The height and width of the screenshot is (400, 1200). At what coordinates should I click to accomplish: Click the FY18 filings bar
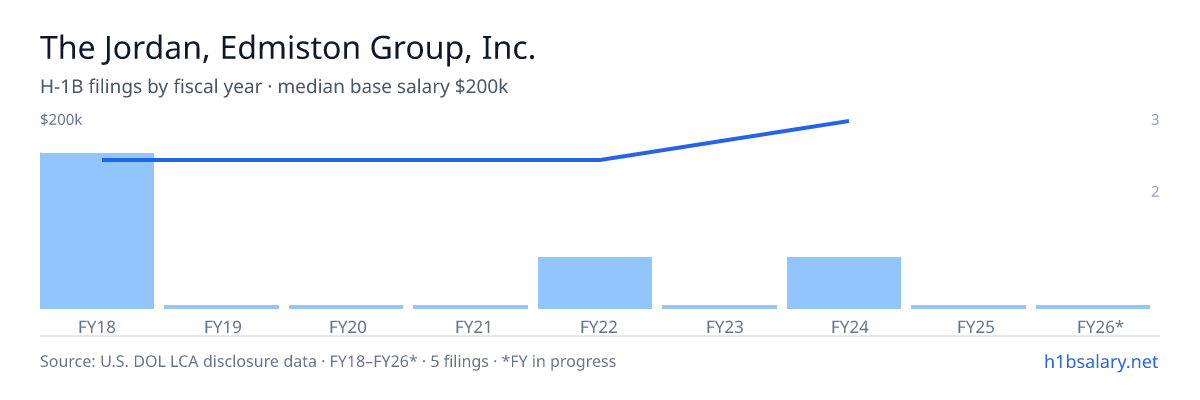click(97, 231)
